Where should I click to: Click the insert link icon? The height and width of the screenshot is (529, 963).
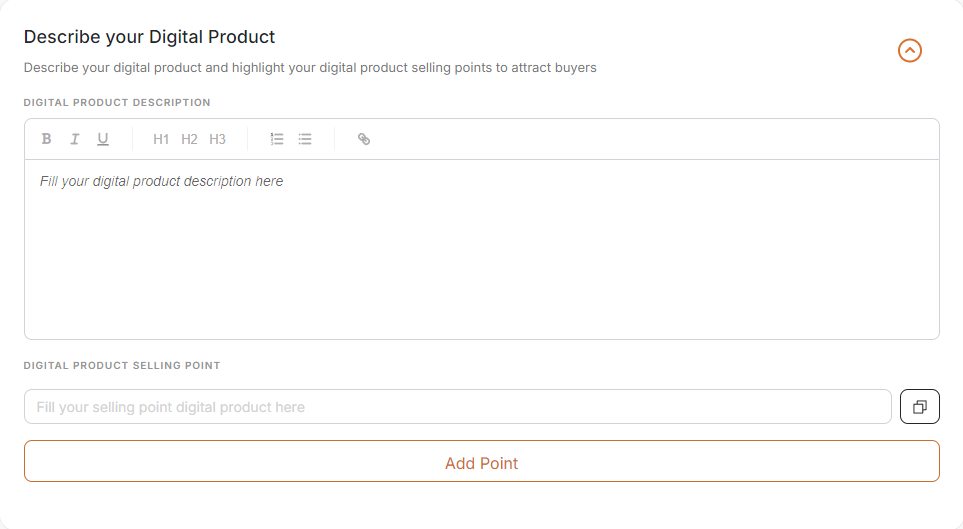(364, 139)
